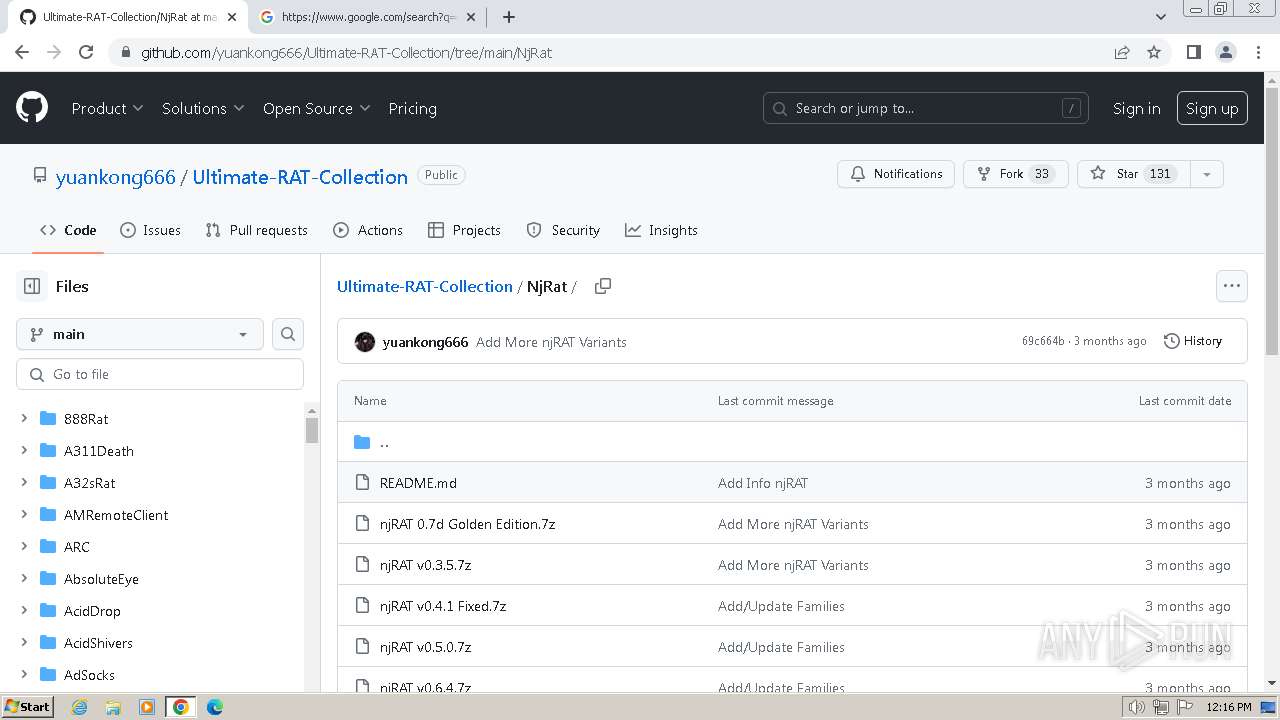Expand the AMRemoteClient folder chevron
Viewport: 1280px width, 720px height.
24,515
